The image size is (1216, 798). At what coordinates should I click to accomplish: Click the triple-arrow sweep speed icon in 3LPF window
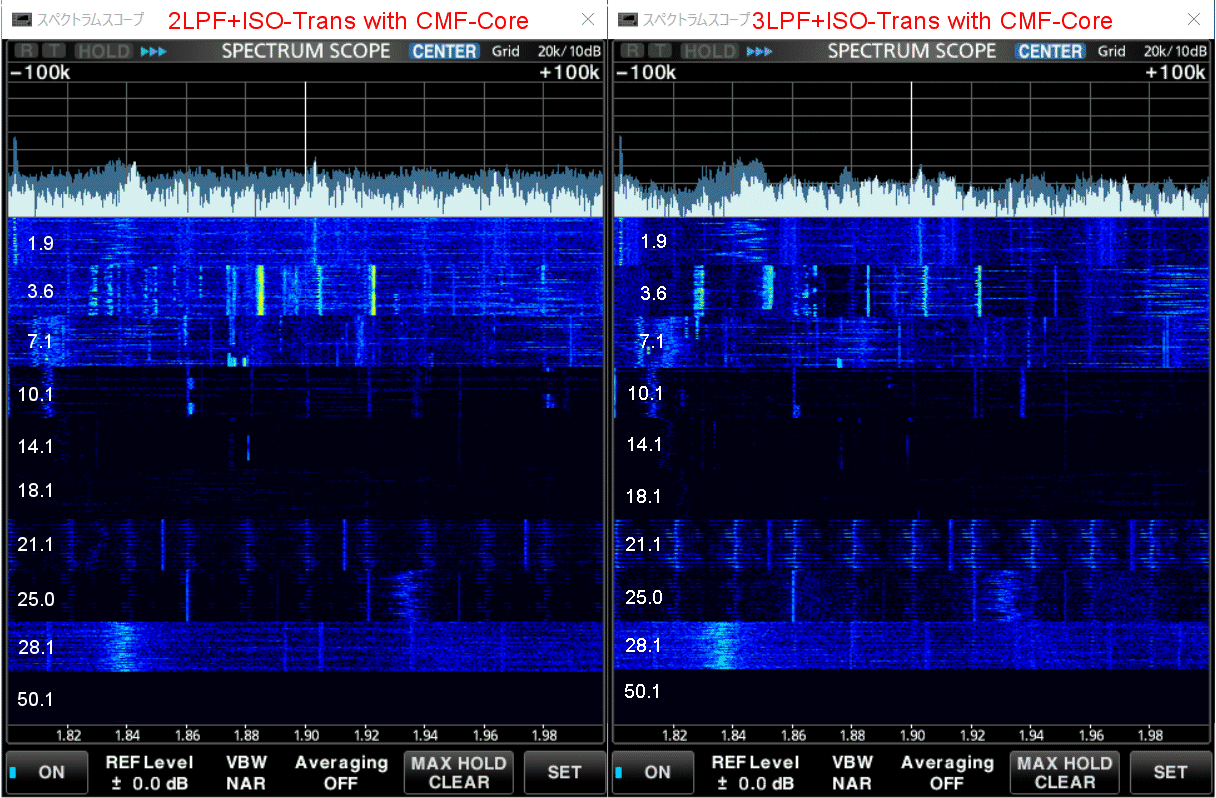click(x=759, y=52)
